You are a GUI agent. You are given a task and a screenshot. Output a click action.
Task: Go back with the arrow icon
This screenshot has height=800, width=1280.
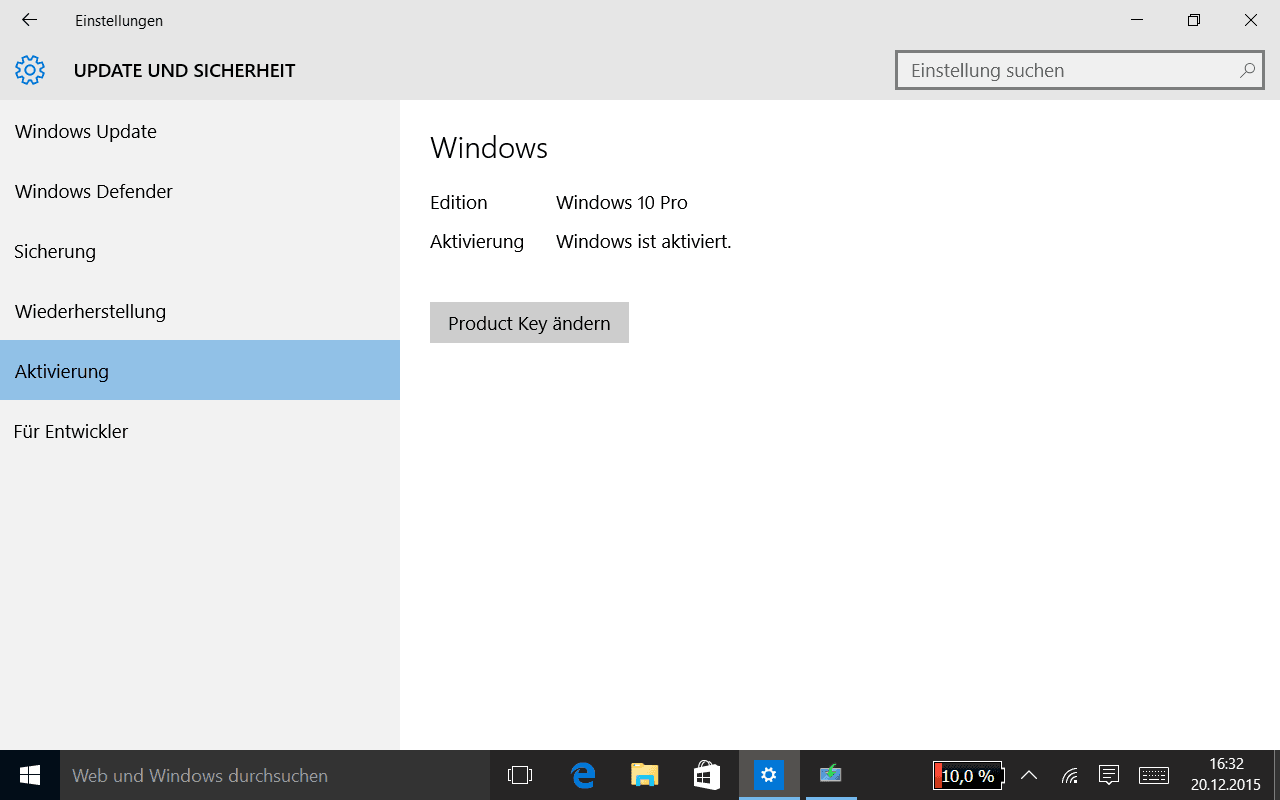[29, 20]
